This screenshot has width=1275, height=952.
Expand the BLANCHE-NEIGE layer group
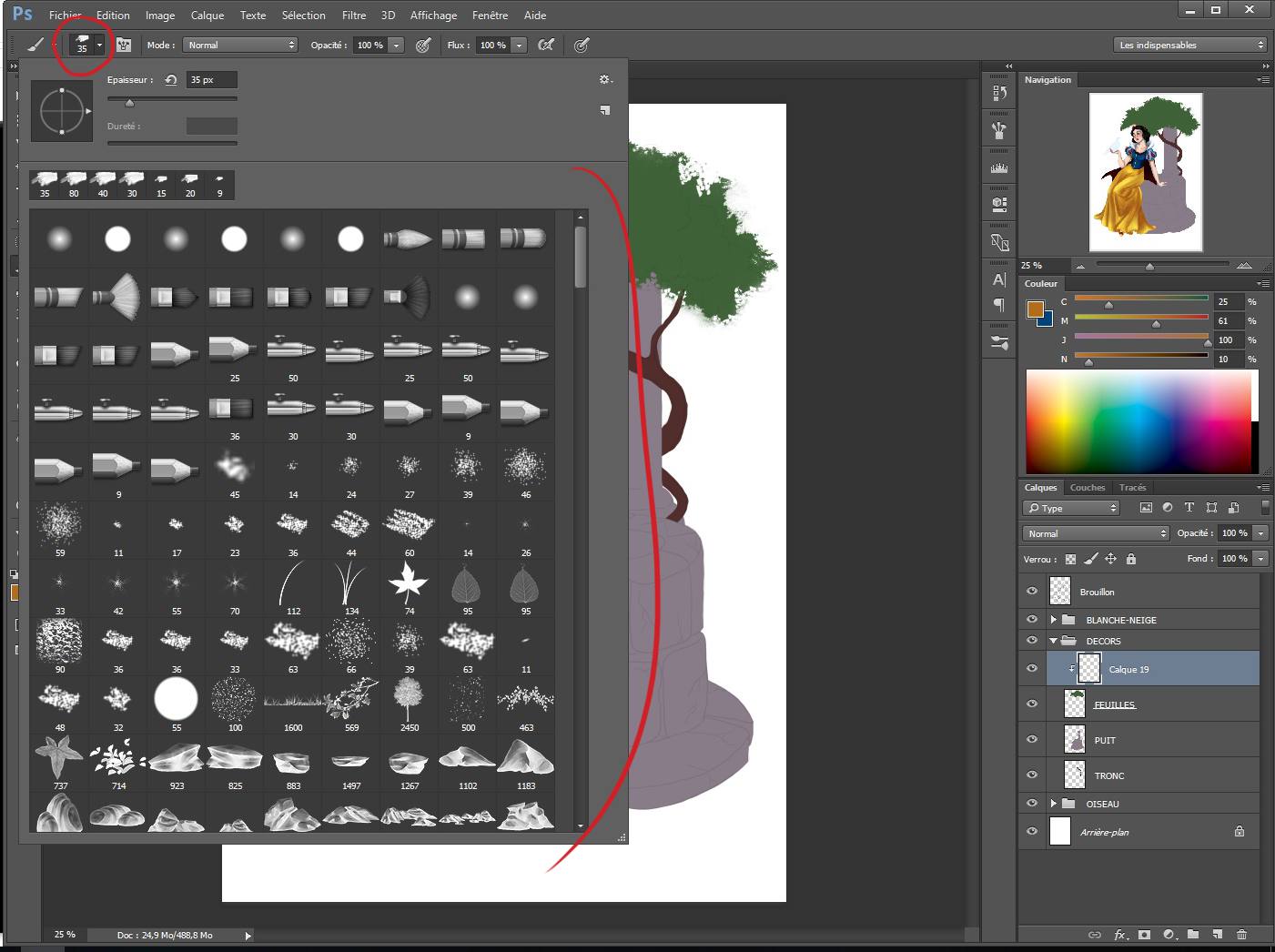(1053, 619)
